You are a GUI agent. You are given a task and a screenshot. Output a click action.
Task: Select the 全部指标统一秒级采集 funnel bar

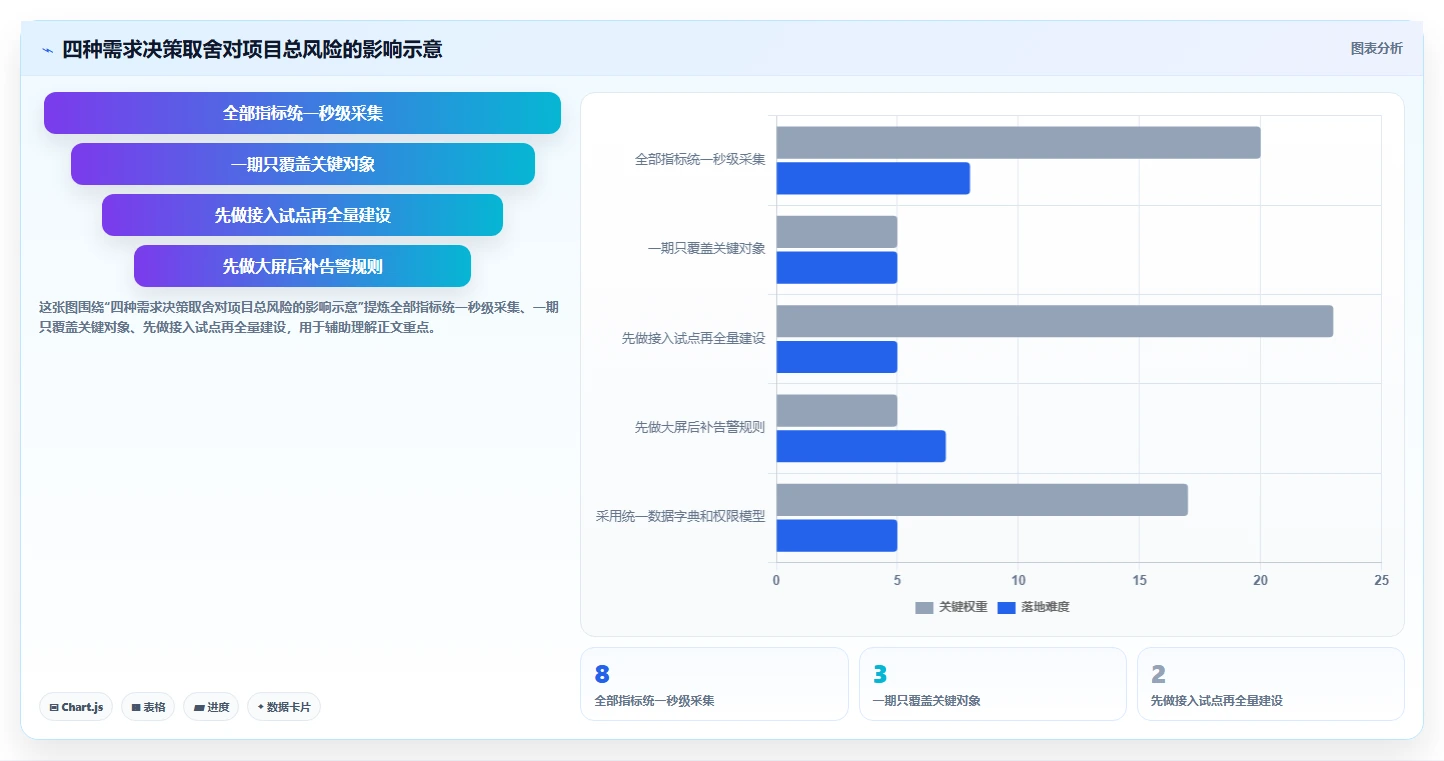click(302, 113)
